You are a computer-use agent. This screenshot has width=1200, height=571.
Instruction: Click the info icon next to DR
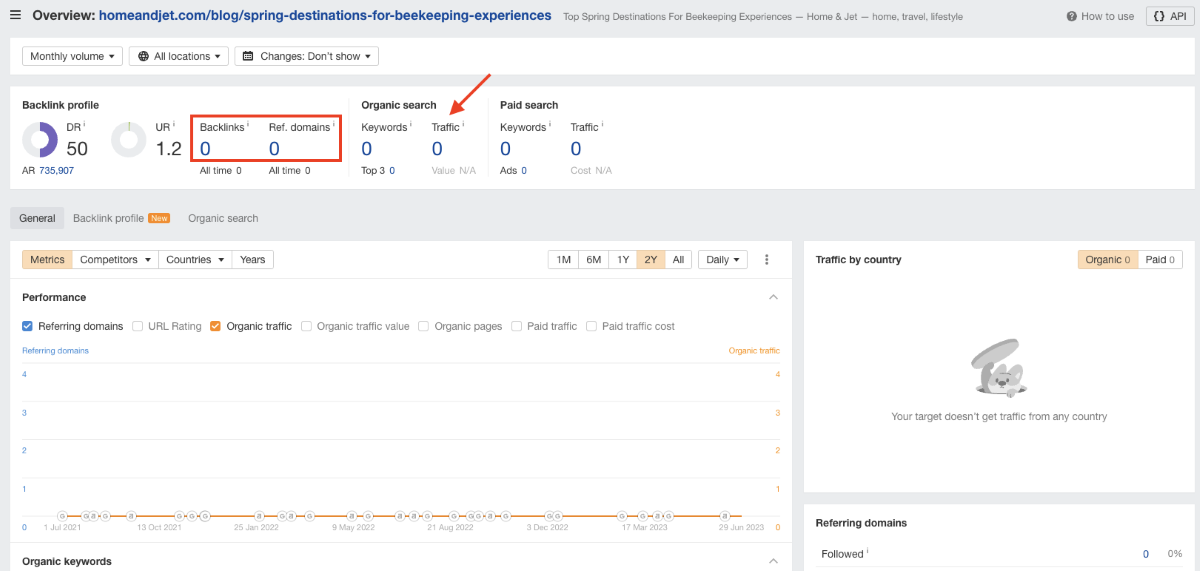[85, 125]
